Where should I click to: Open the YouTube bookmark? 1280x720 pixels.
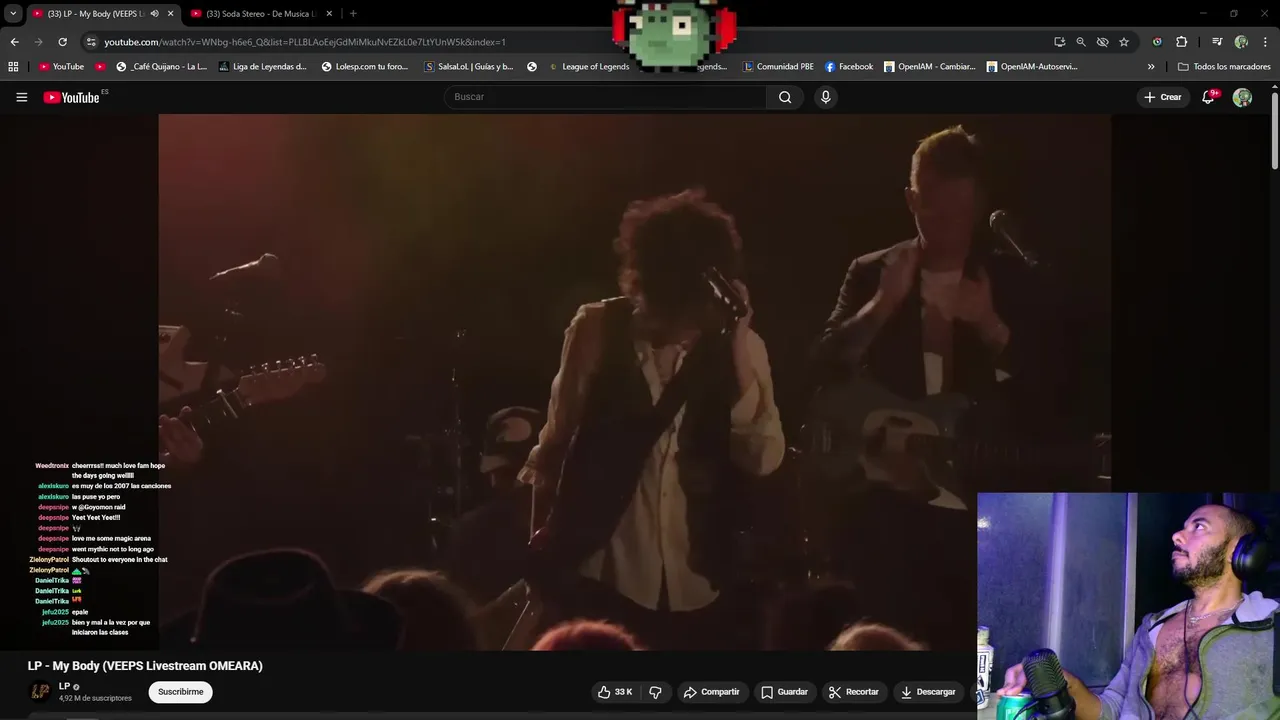61,67
